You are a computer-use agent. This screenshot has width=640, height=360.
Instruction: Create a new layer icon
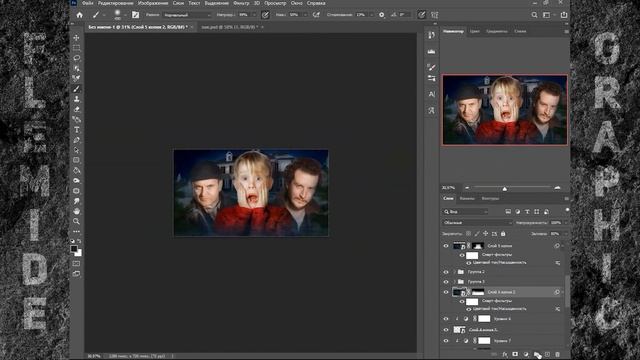tap(547, 354)
